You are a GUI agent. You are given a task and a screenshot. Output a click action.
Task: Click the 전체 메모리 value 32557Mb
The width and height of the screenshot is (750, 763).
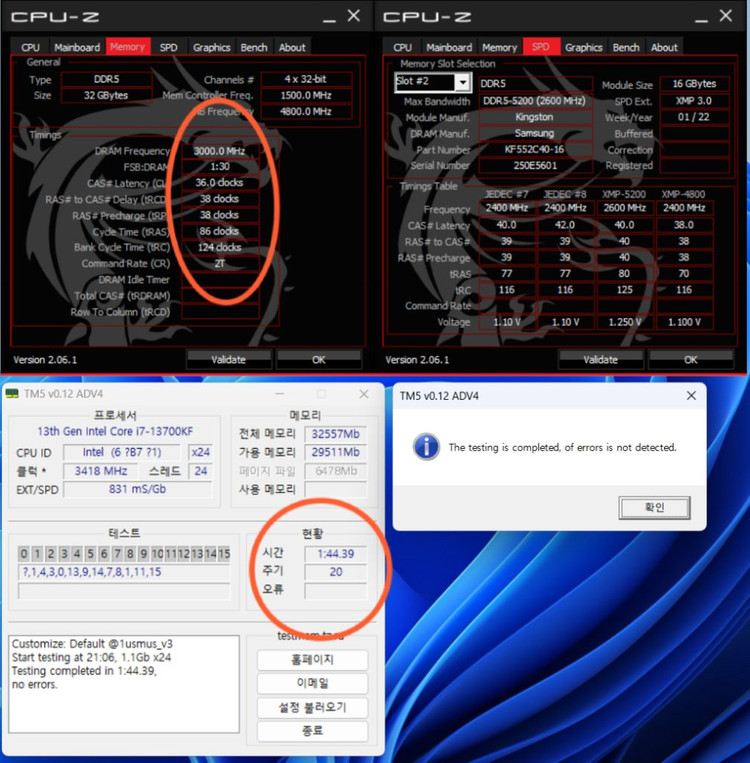pos(335,434)
